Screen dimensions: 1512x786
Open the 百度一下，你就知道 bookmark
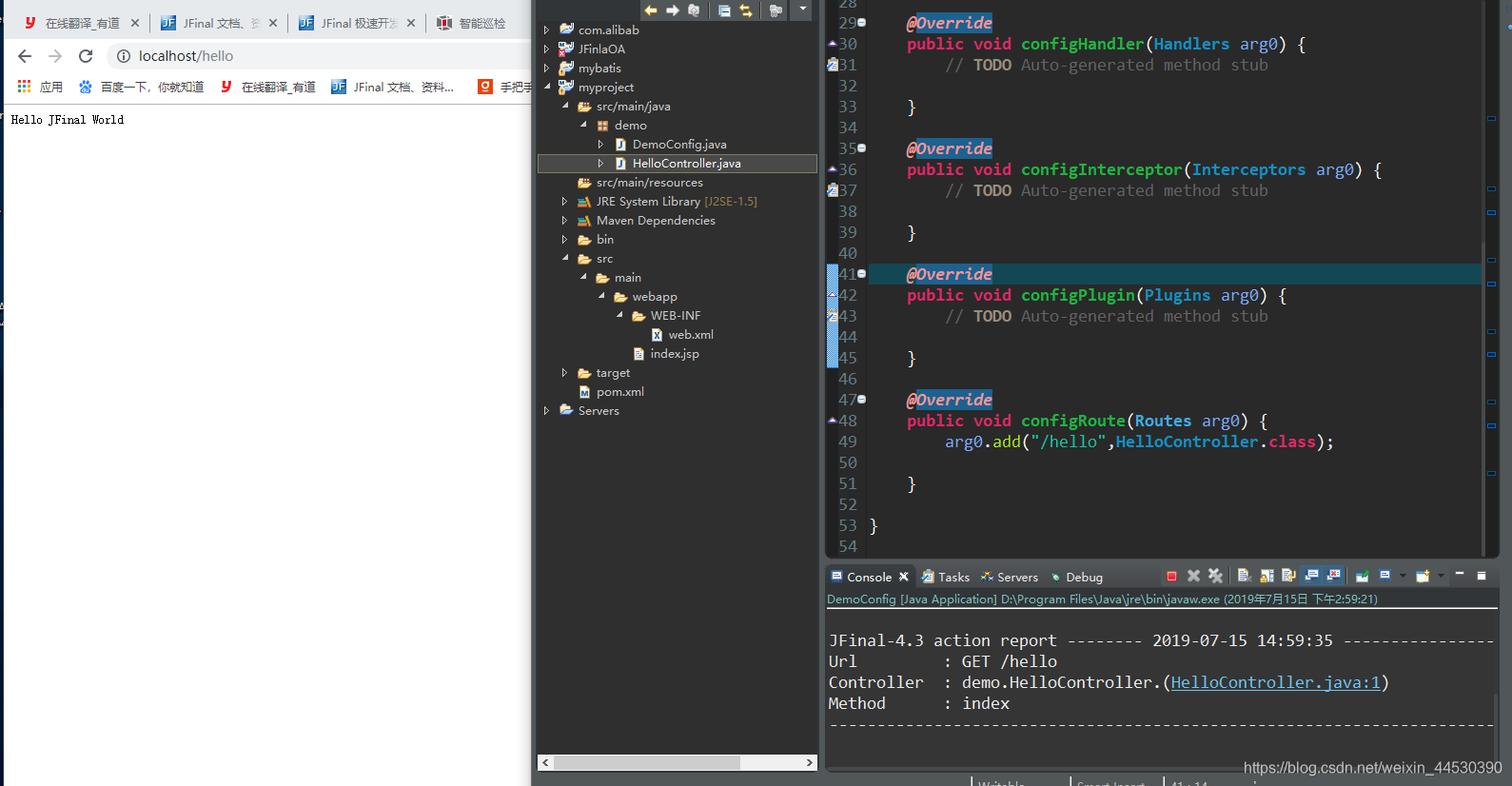pyautogui.click(x=141, y=87)
